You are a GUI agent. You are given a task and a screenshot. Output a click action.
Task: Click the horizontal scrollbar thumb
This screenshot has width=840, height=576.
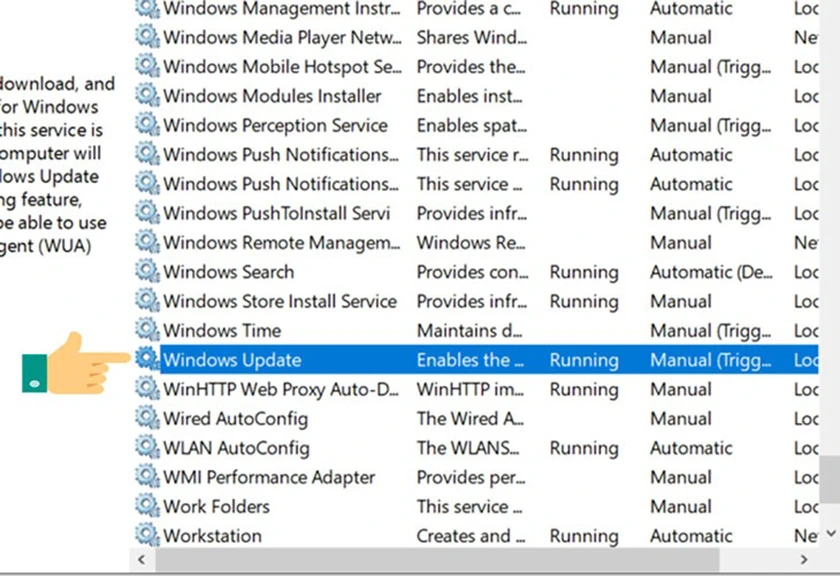coord(437,560)
